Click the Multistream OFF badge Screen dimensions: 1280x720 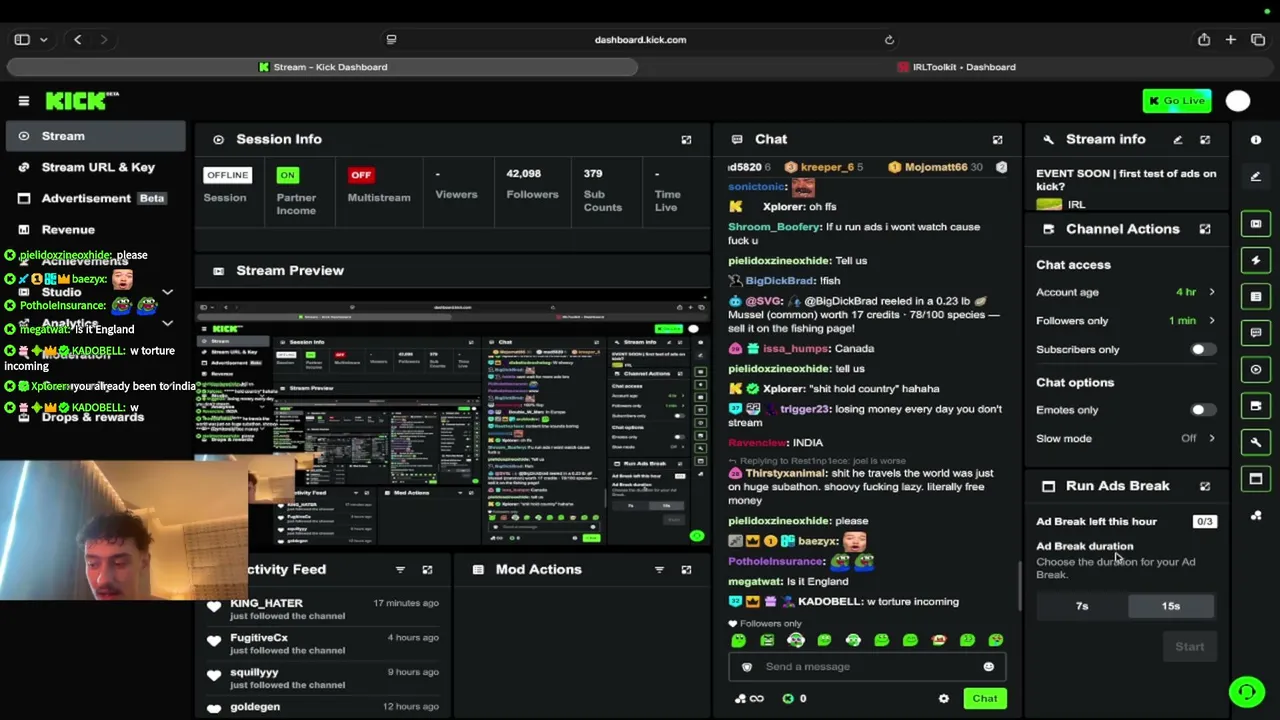[361, 175]
